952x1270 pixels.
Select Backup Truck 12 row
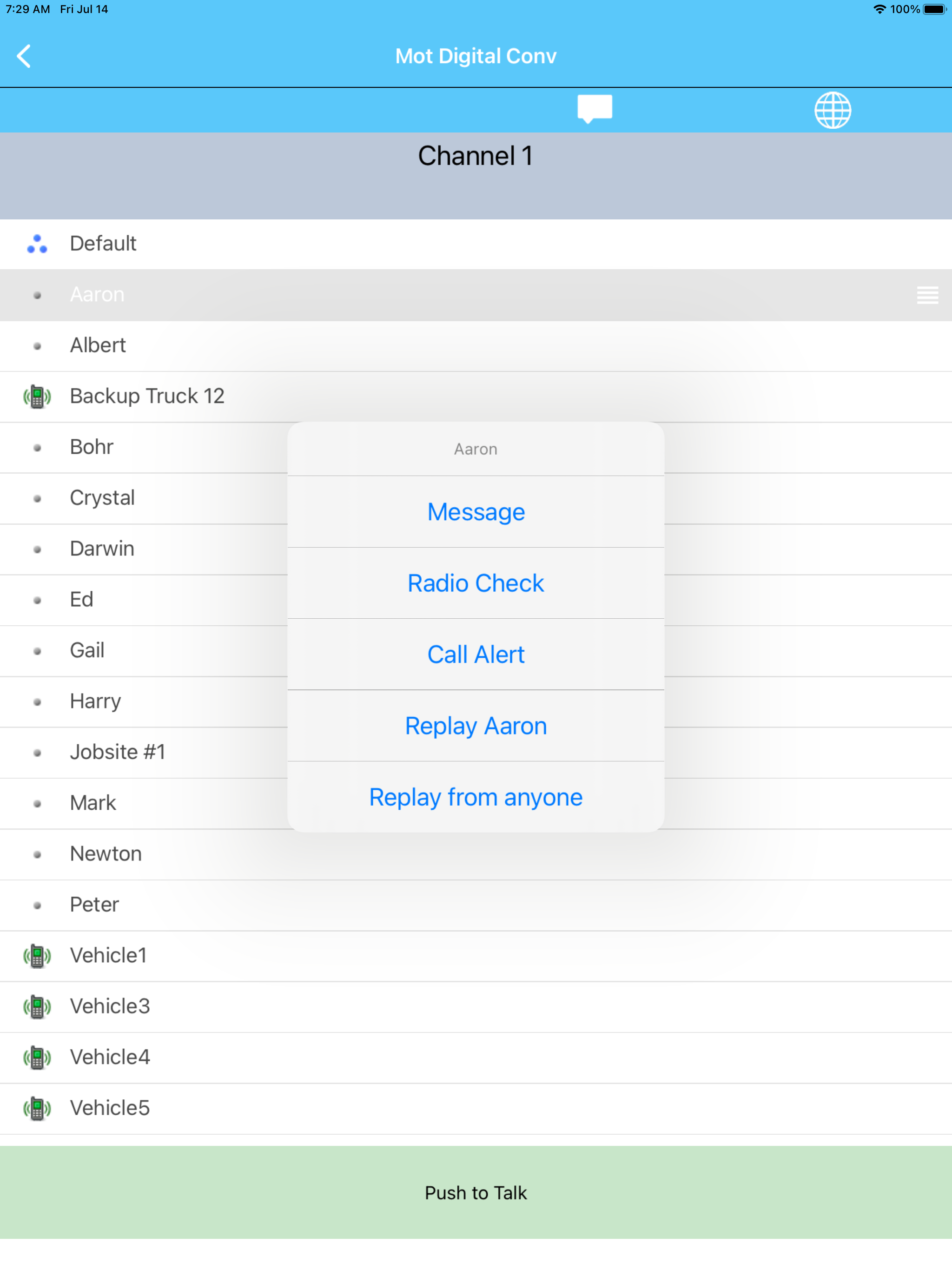[476, 397]
